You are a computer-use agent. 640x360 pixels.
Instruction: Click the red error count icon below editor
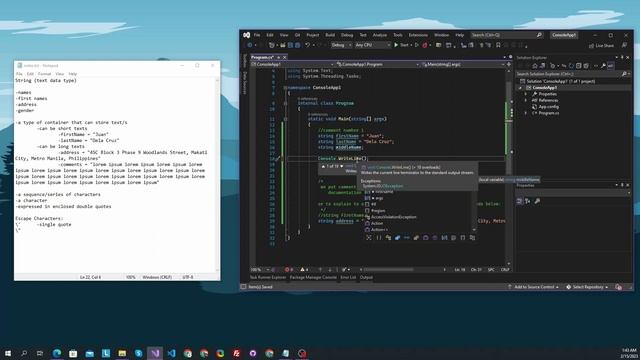(287, 269)
